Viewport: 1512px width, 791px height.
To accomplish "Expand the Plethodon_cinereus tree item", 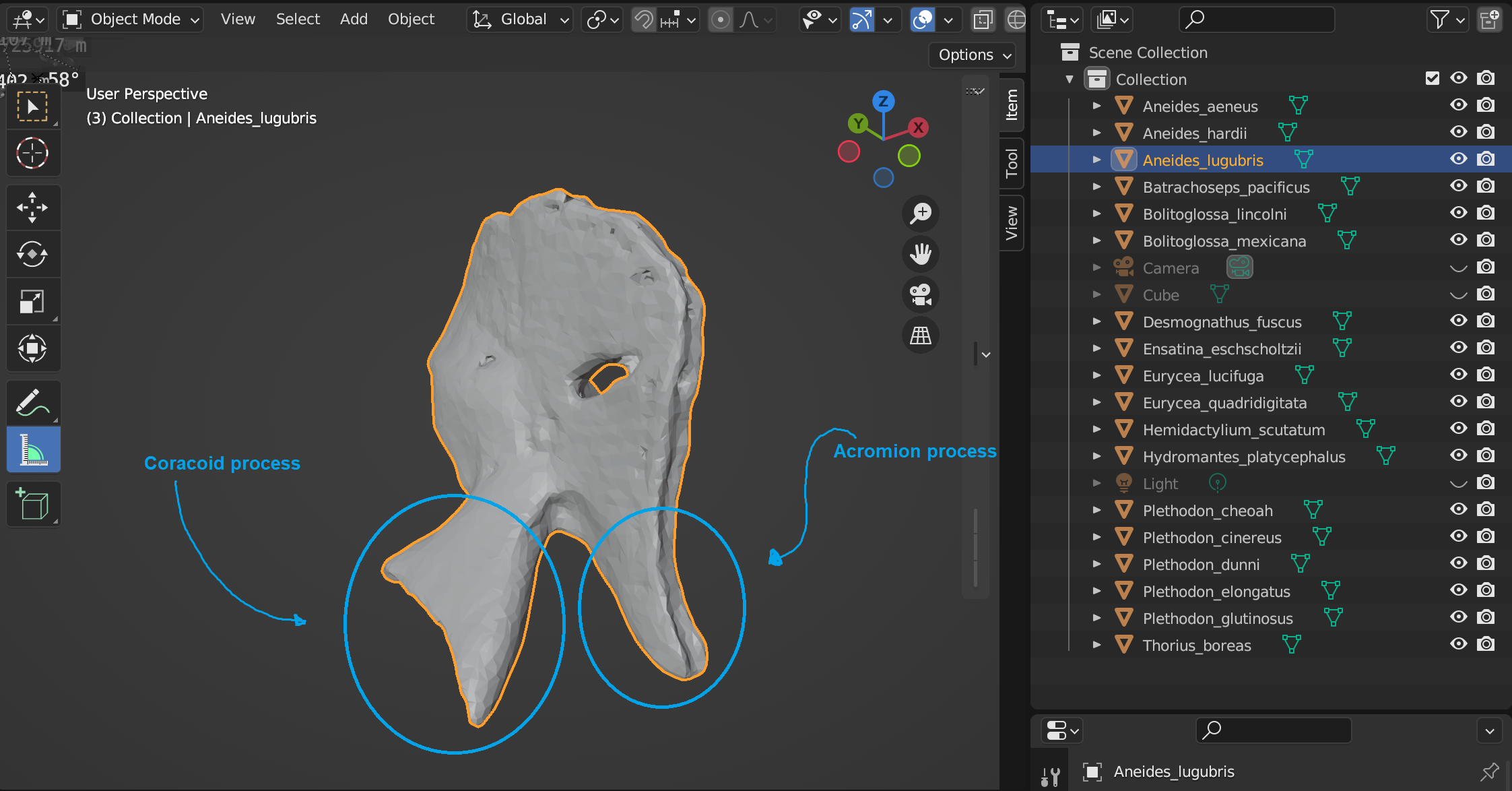I will tap(1097, 537).
